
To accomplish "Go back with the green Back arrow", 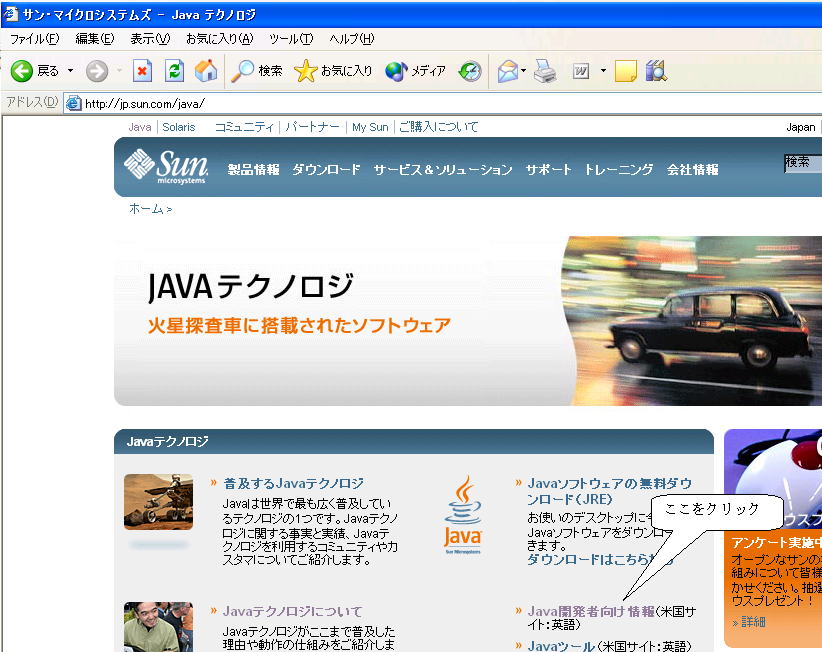I will click(x=22, y=71).
